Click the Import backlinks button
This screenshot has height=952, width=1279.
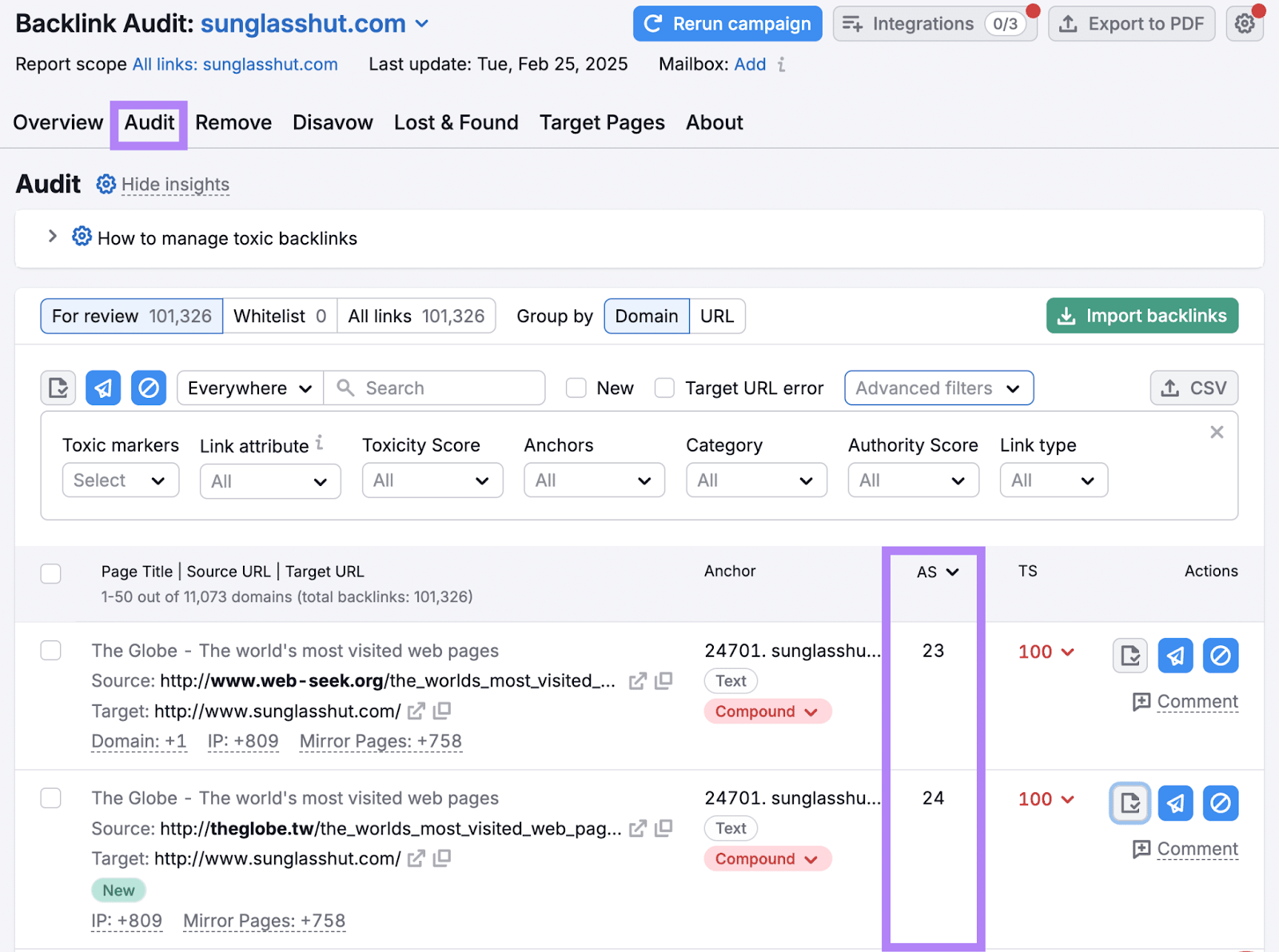pyautogui.click(x=1142, y=316)
